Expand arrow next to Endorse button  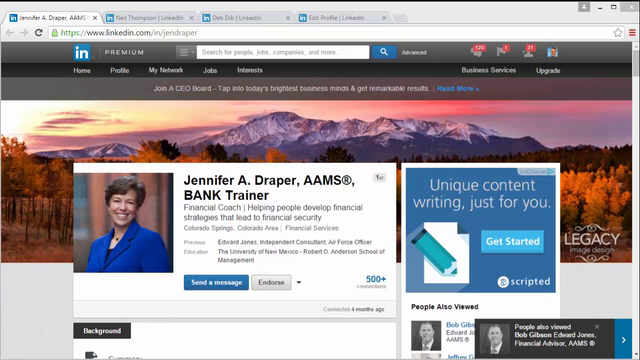pyautogui.click(x=299, y=282)
